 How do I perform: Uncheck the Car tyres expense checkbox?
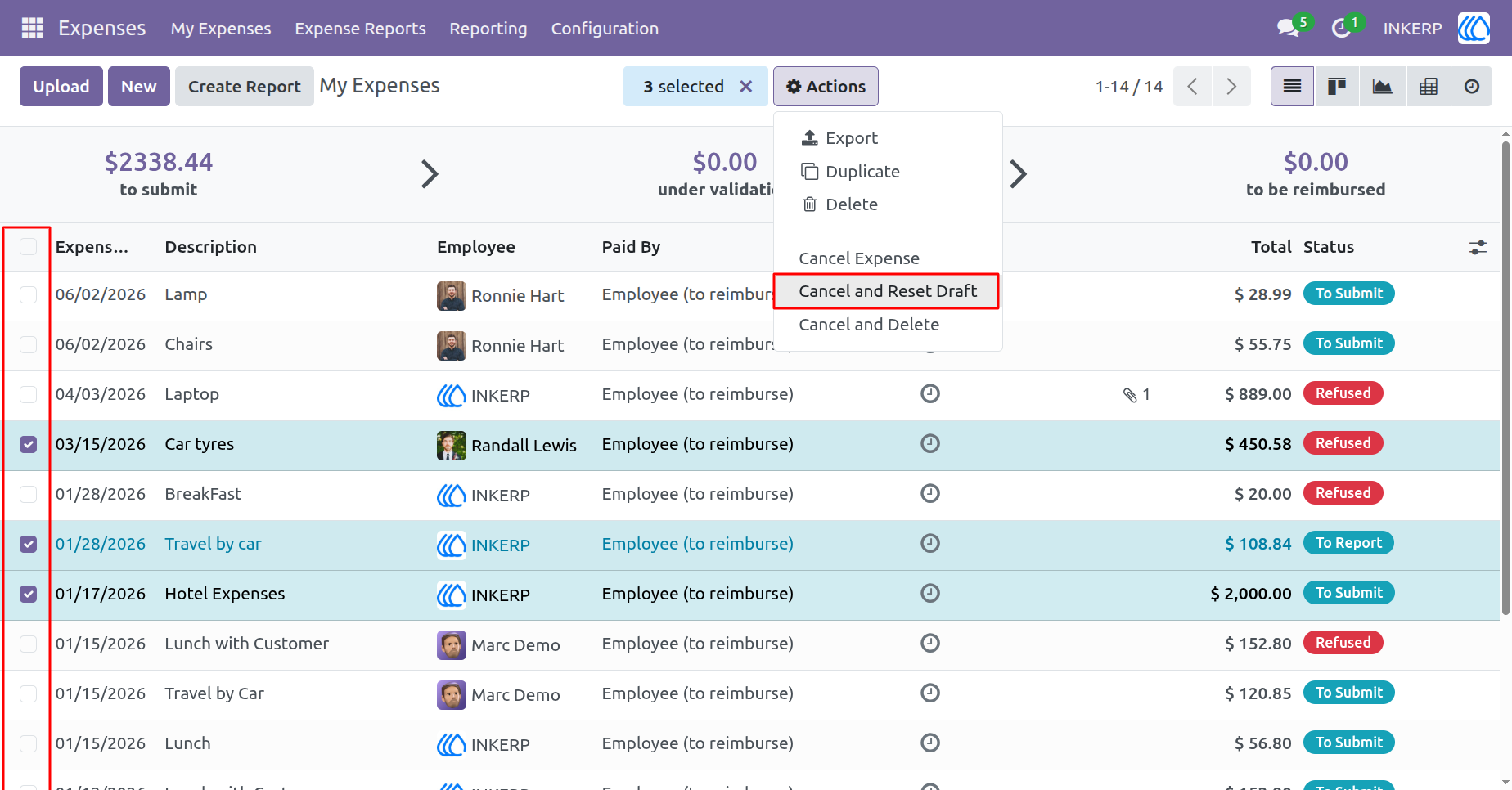29,445
